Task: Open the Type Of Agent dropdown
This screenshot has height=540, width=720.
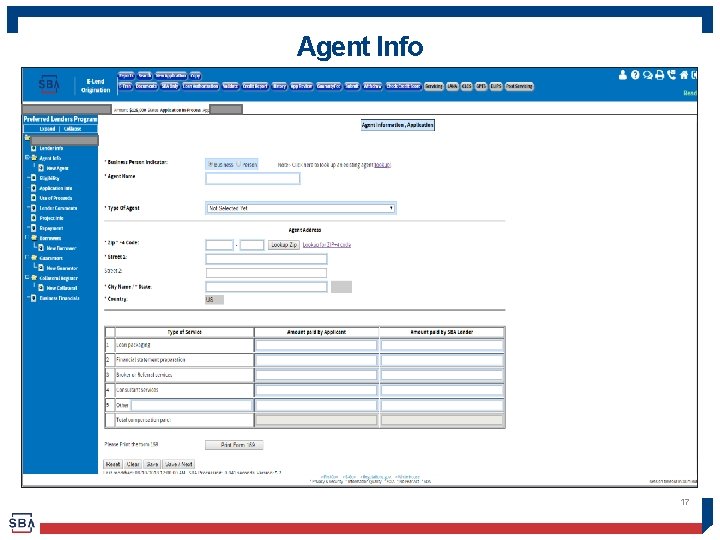Action: 301,208
